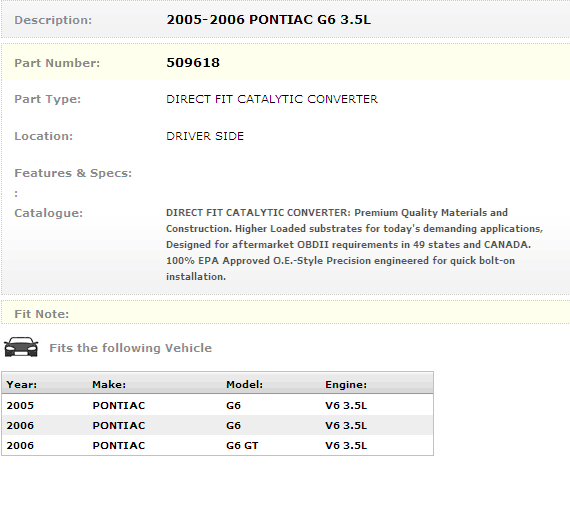Select V6 3.5L engine in the 2005 row

coord(346,405)
